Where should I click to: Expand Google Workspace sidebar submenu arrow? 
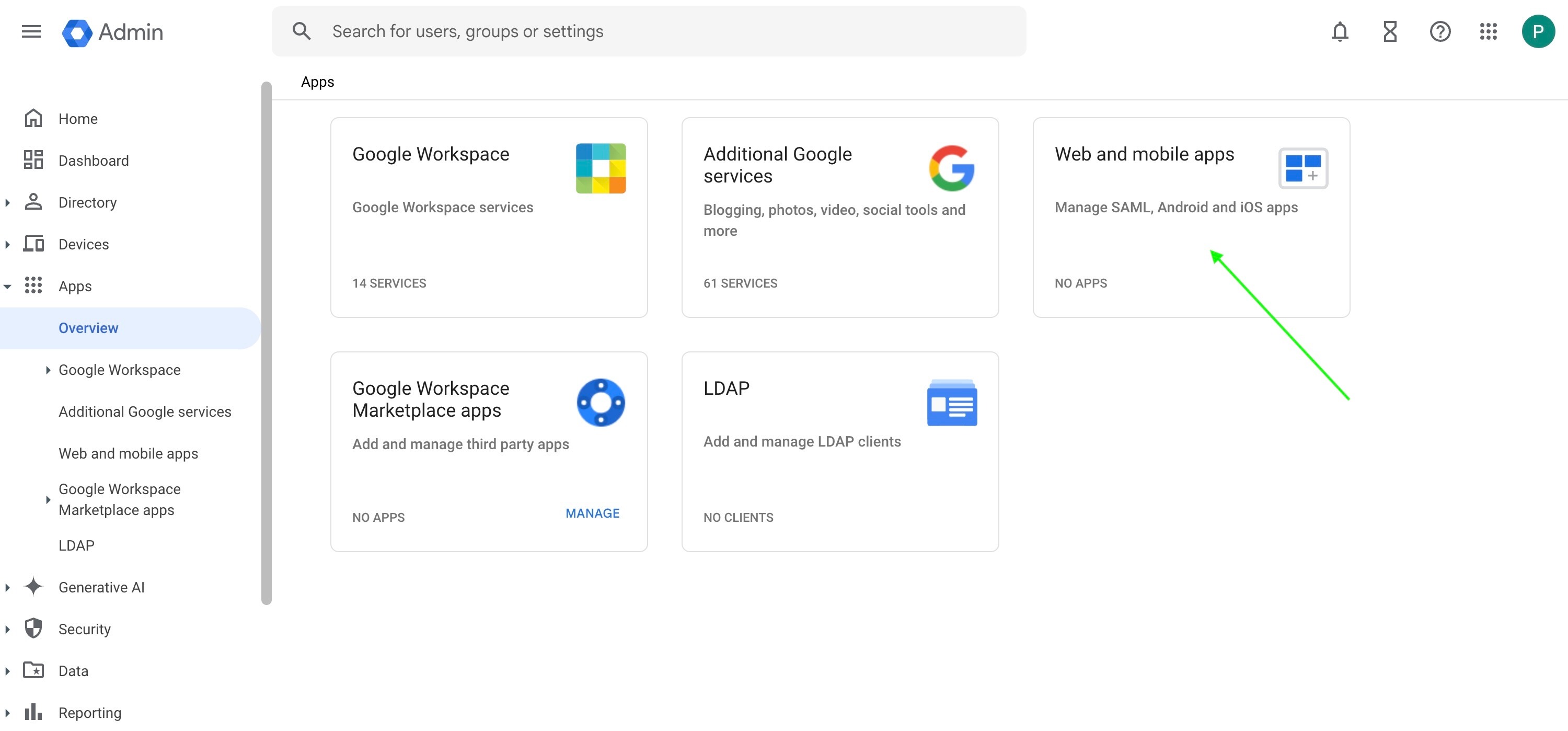click(48, 370)
